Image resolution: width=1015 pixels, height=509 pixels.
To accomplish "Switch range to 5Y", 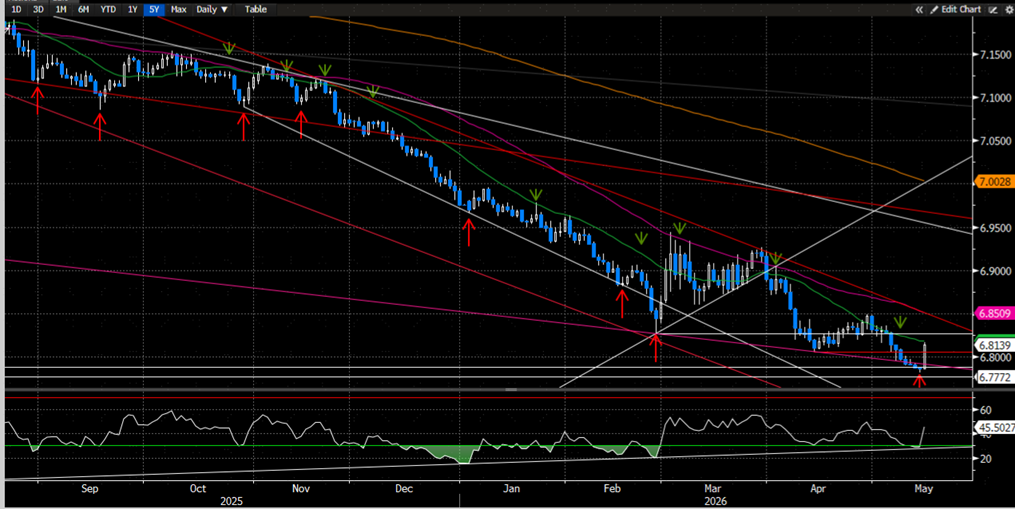I will tap(153, 9).
